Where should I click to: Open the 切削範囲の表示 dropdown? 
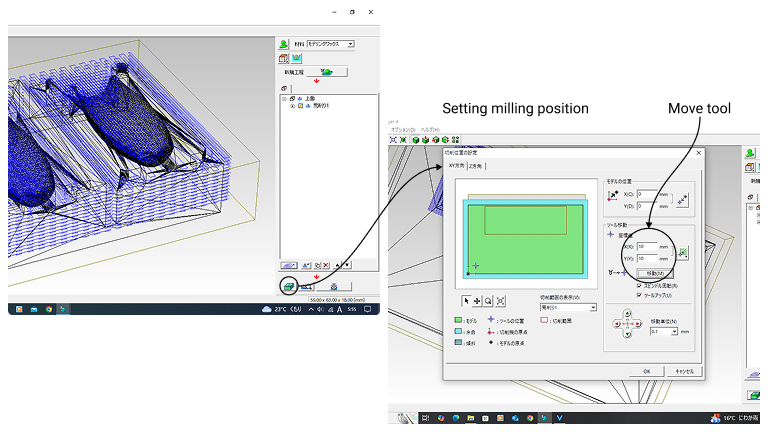(x=568, y=308)
